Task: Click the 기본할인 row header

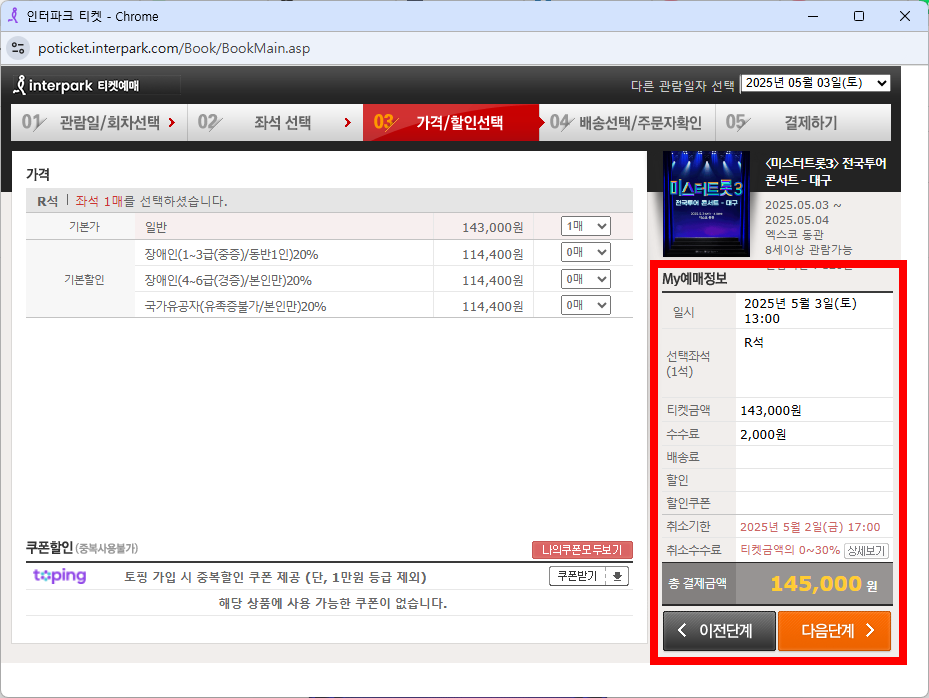Action: tap(84, 279)
